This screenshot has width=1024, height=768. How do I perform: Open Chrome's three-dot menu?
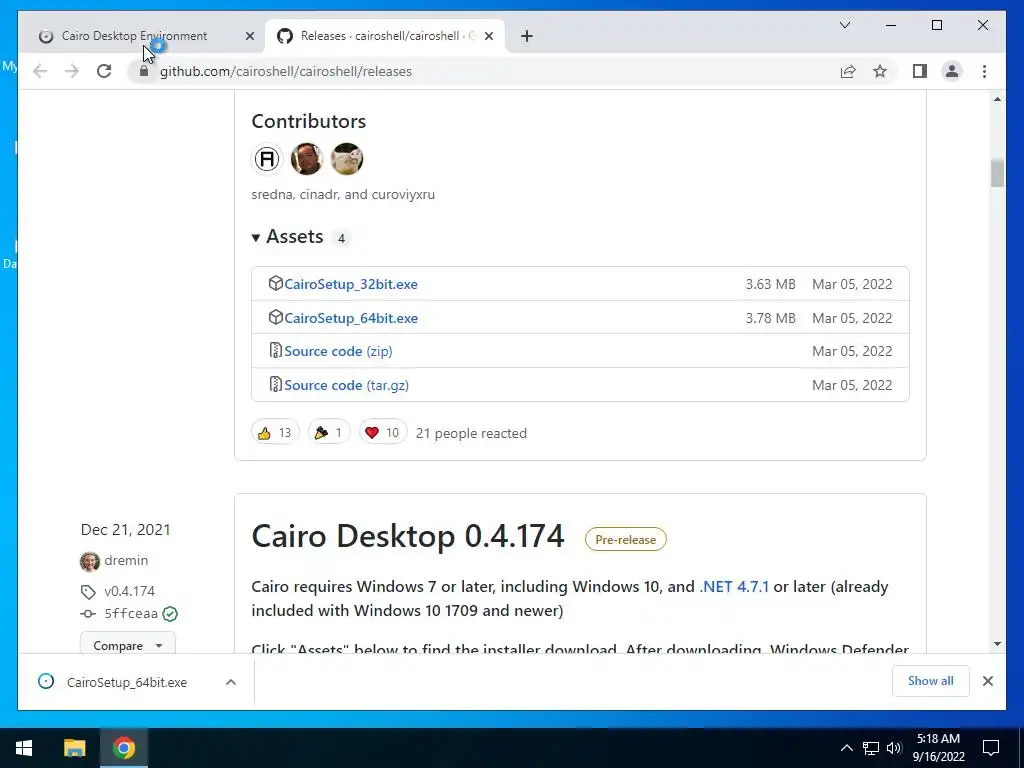point(984,71)
